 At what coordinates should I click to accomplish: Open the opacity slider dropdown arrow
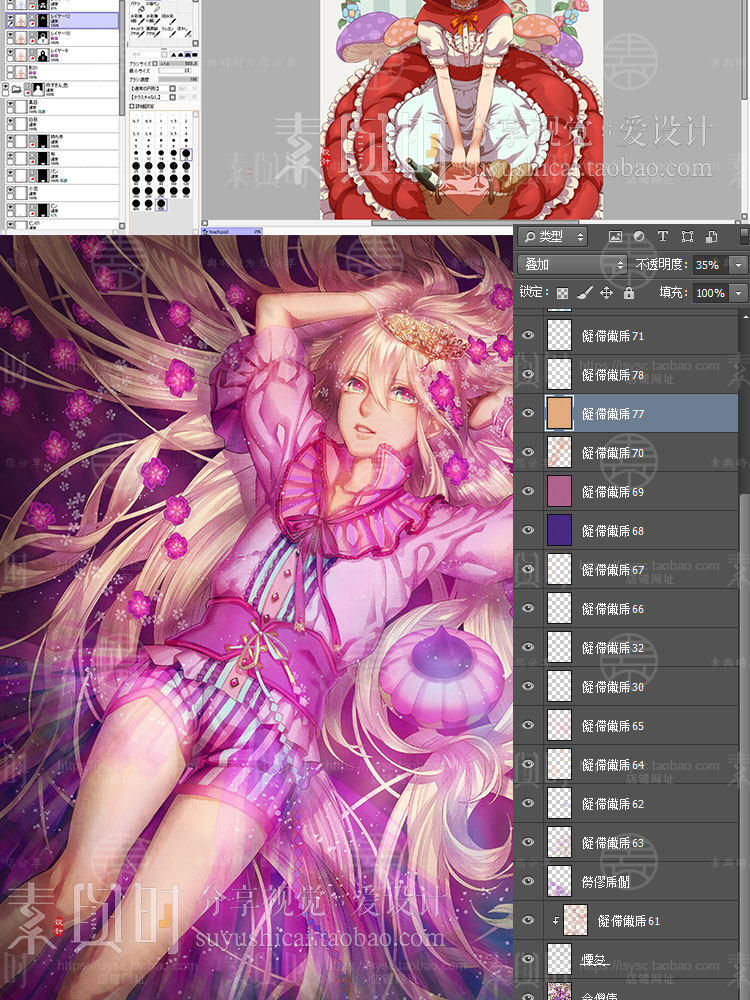click(x=739, y=265)
